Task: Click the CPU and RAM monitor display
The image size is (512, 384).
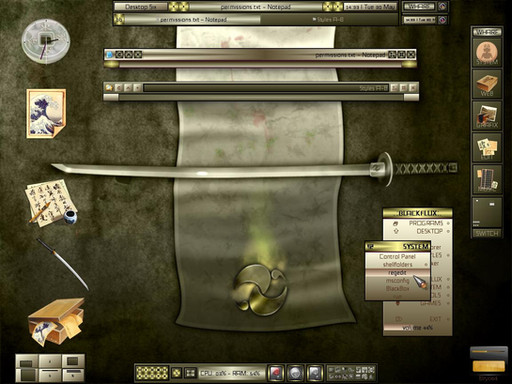Action: (x=231, y=373)
